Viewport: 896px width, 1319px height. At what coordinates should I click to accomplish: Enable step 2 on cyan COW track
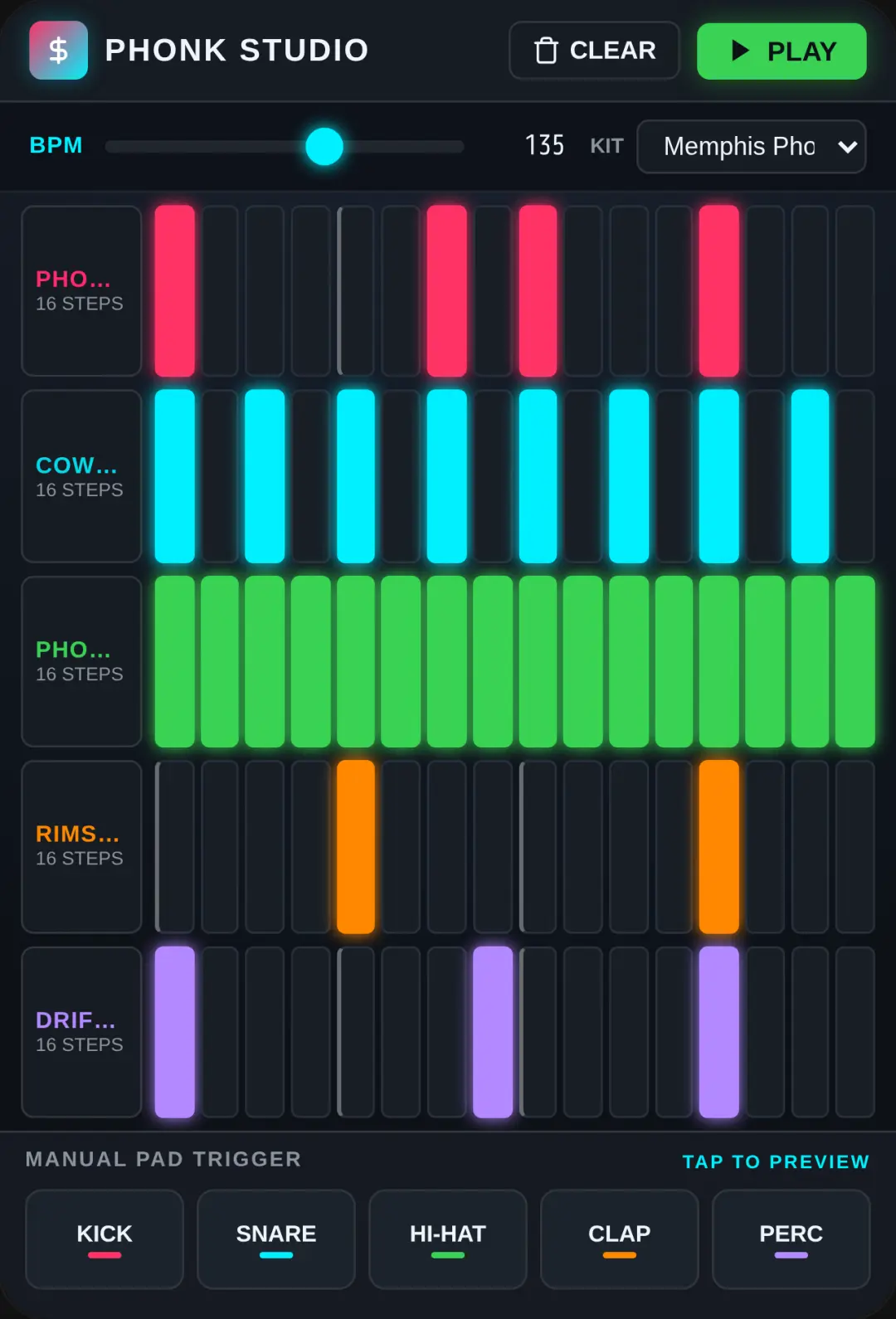[220, 476]
